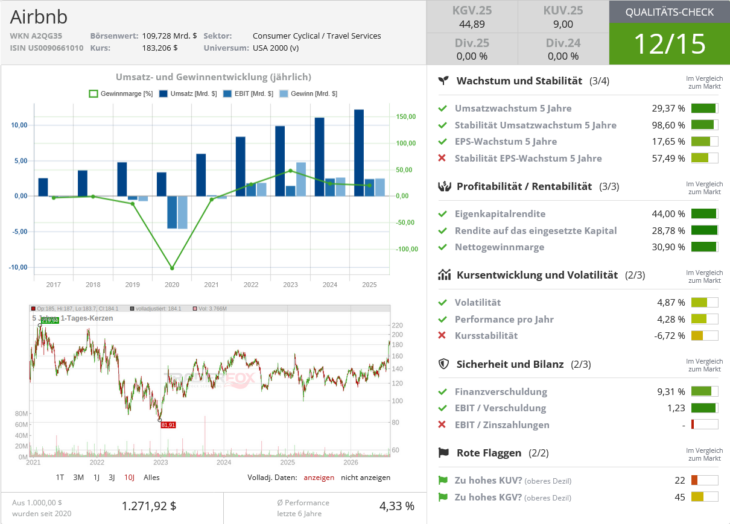730x524 pixels.
Task: Toggle the Umsatz [Mrd. $] legend series
Action: [x=188, y=94]
